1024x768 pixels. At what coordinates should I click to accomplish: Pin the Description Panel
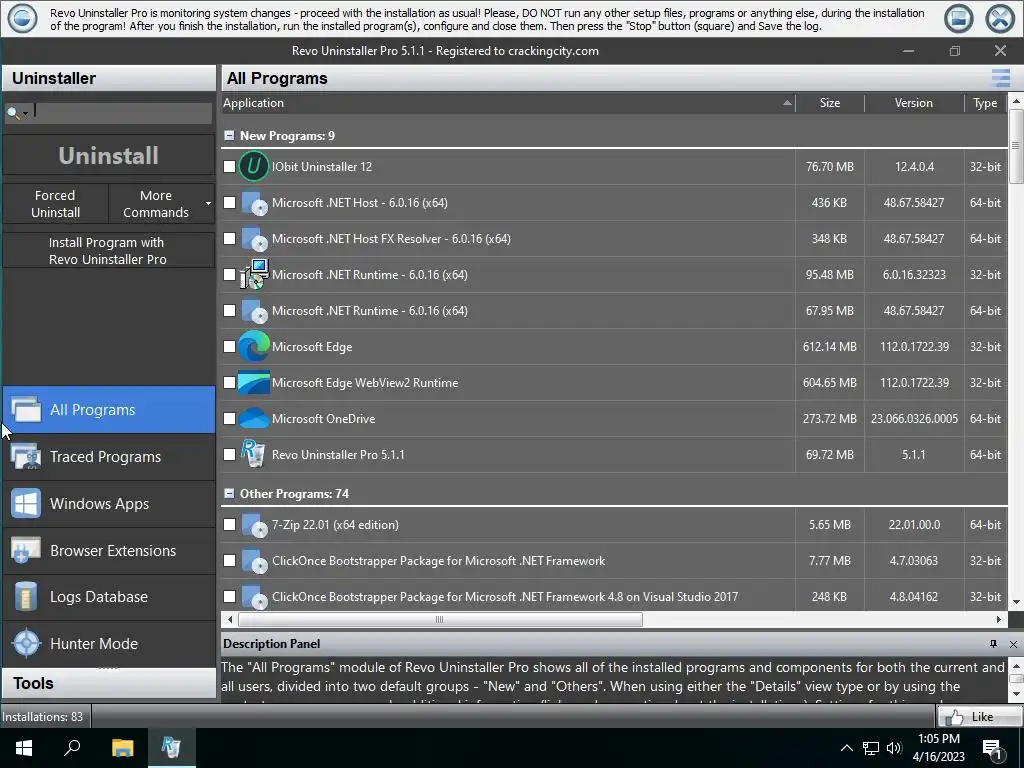[993, 644]
